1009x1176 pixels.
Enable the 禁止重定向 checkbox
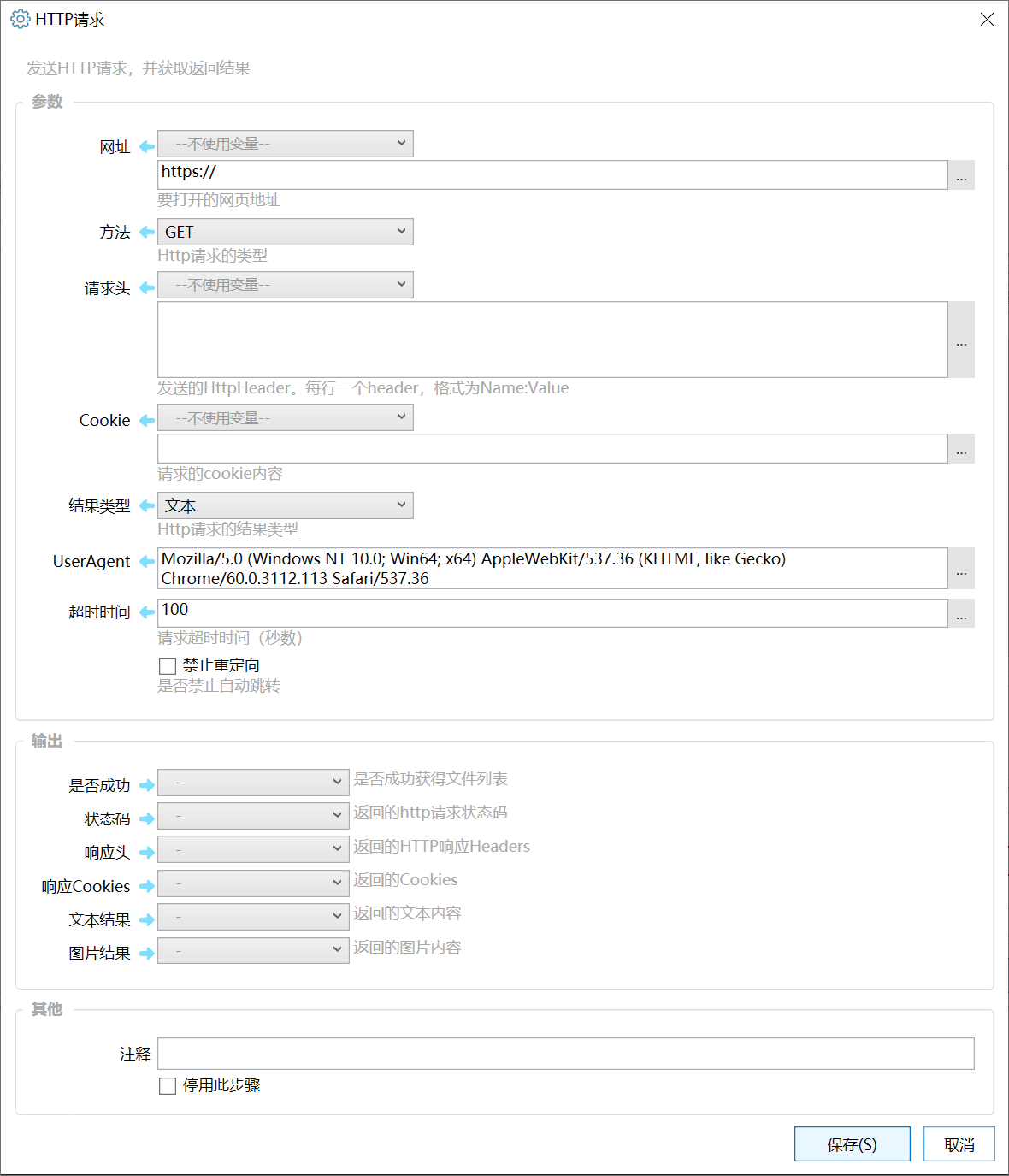tap(168, 665)
